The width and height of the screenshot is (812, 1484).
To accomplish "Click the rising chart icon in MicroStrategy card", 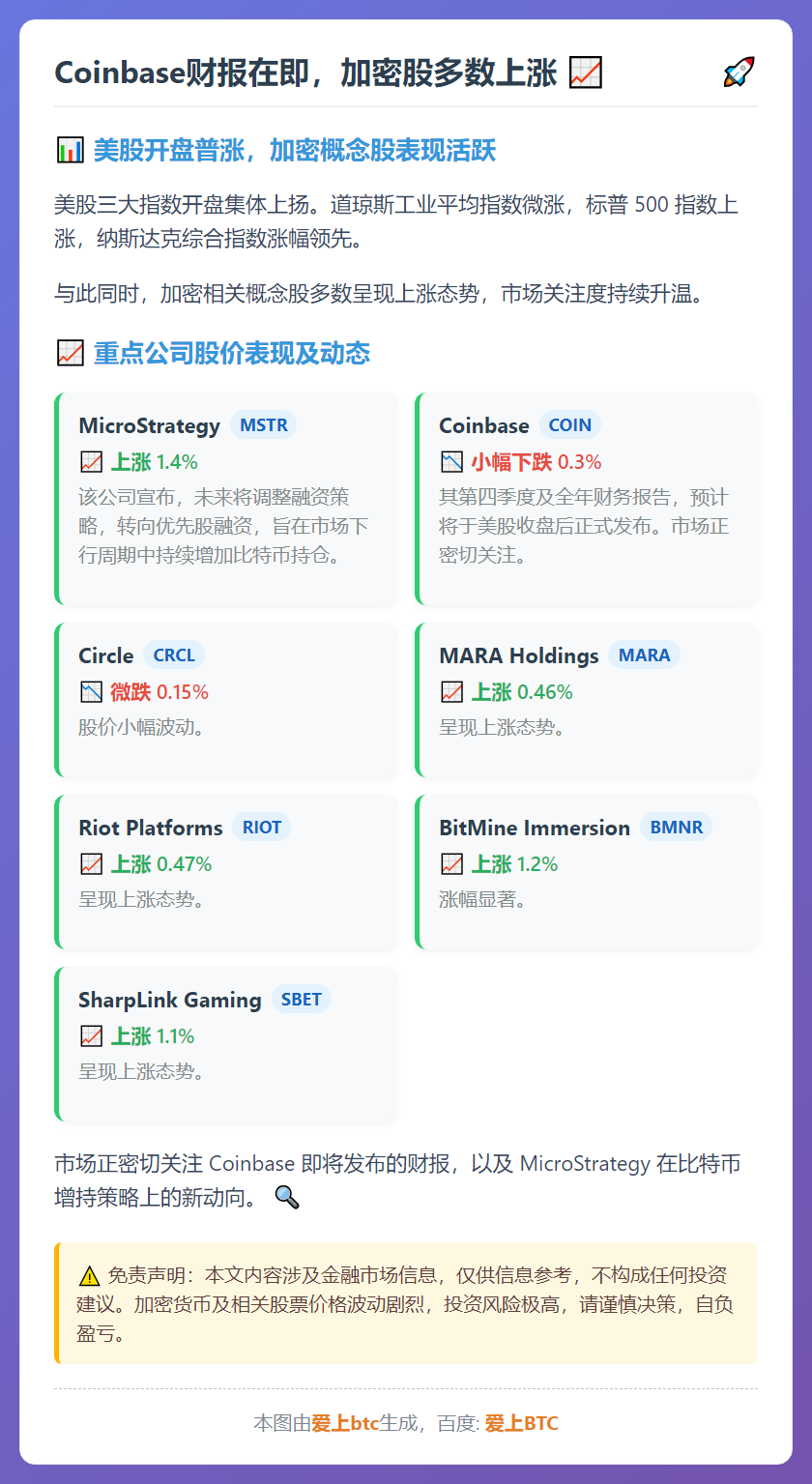I will [91, 462].
